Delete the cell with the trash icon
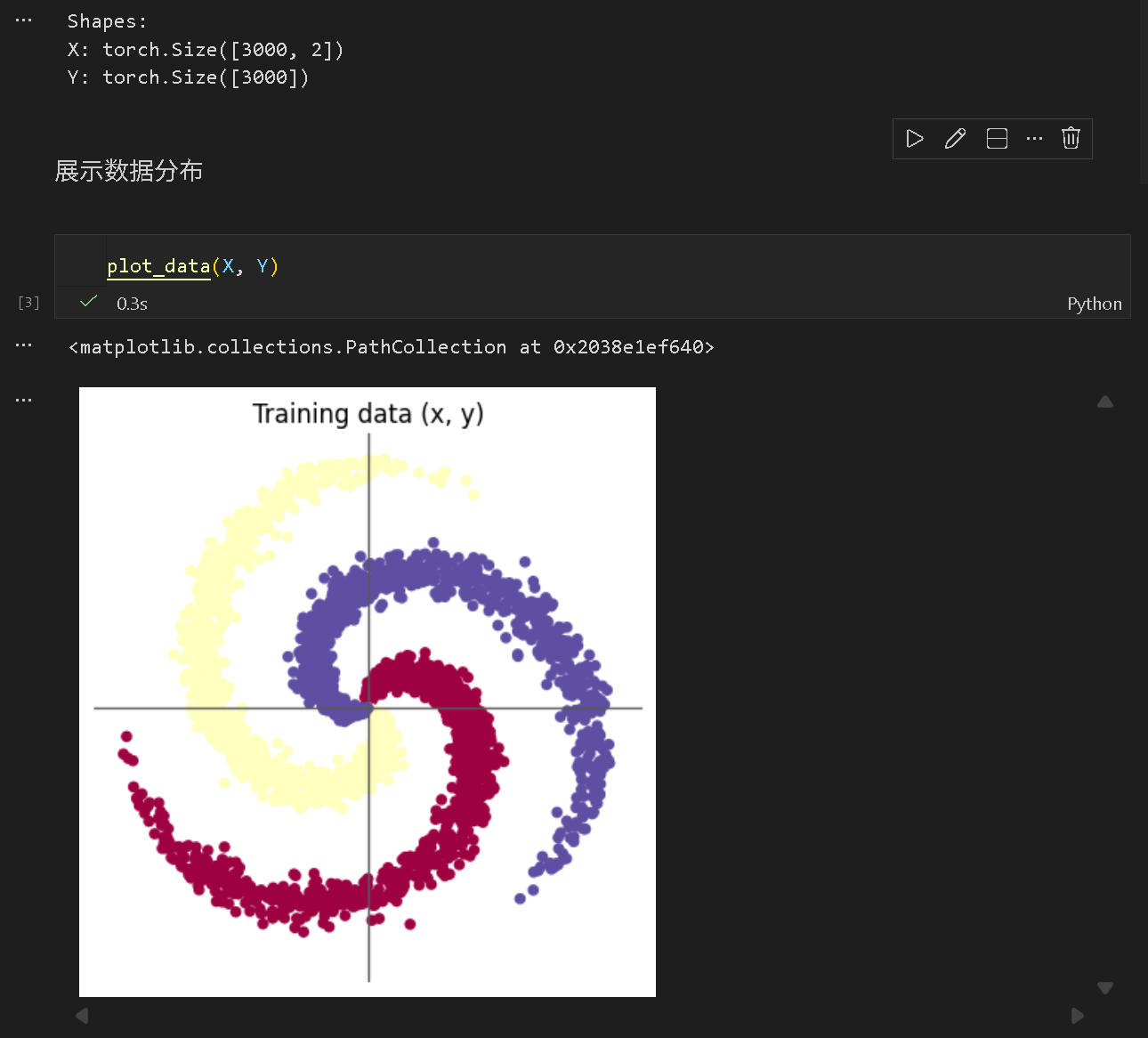 1071,139
